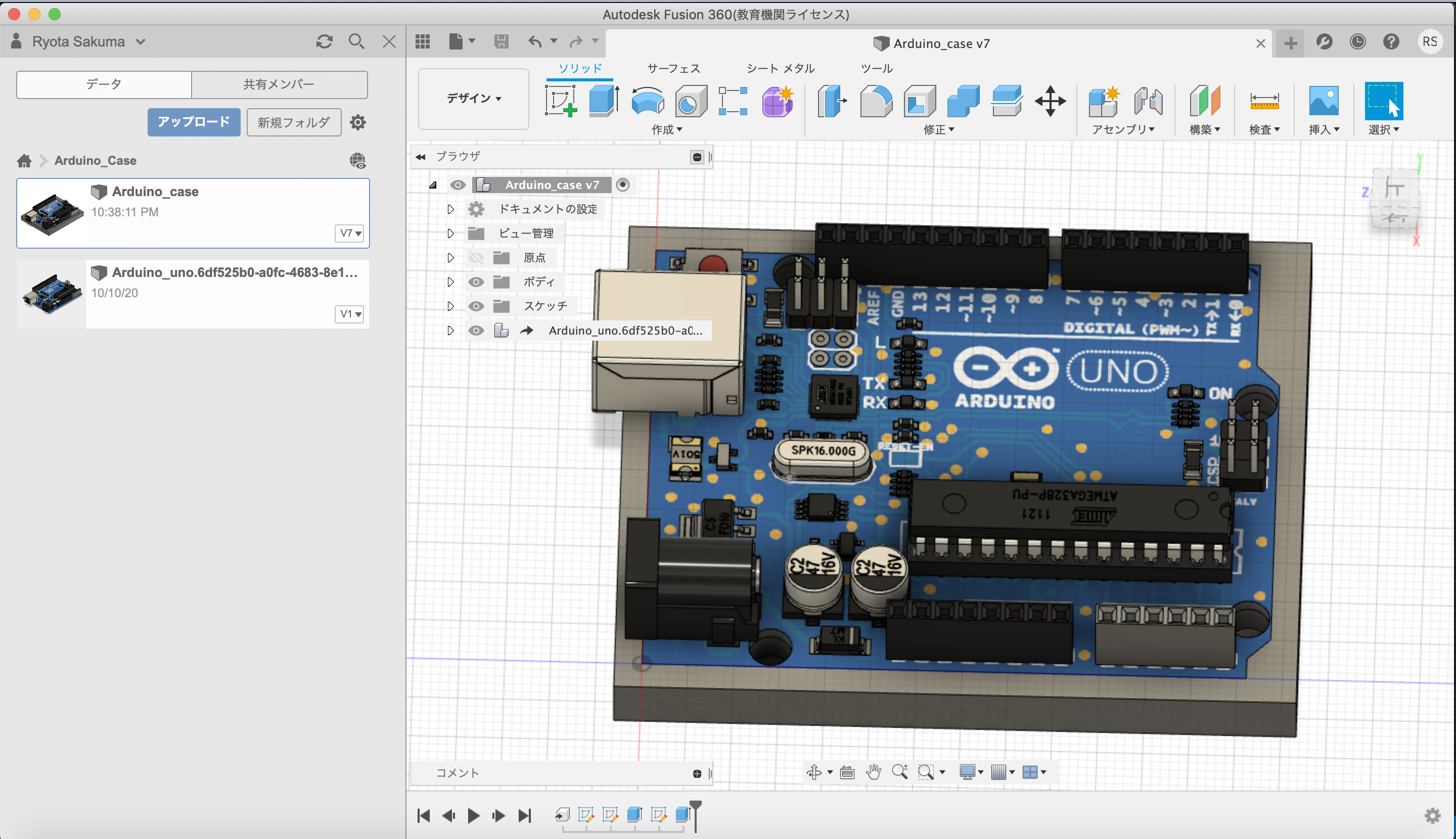Open the デザイン workspace dropdown
This screenshot has width=1456, height=839.
pyautogui.click(x=474, y=99)
